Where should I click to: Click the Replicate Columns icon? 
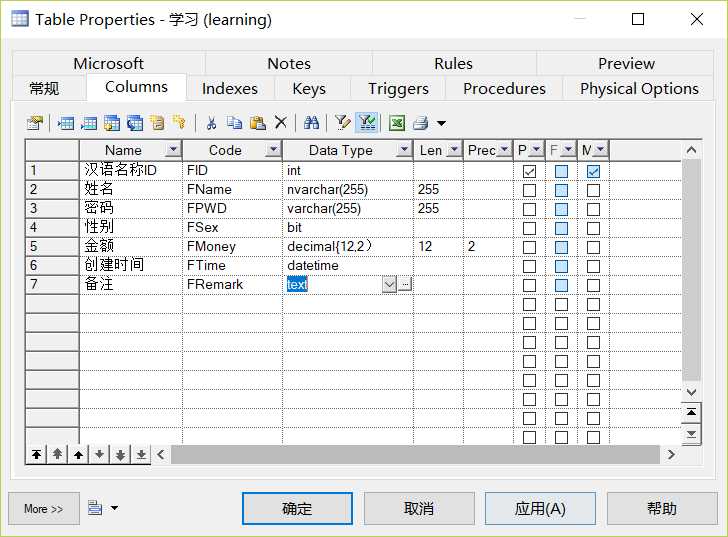[x=135, y=123]
